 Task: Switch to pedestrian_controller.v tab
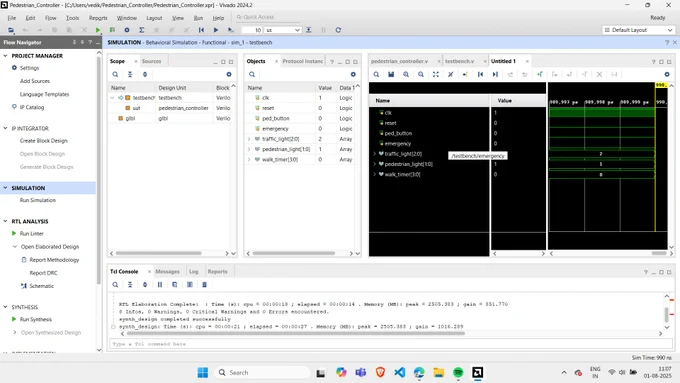point(399,61)
